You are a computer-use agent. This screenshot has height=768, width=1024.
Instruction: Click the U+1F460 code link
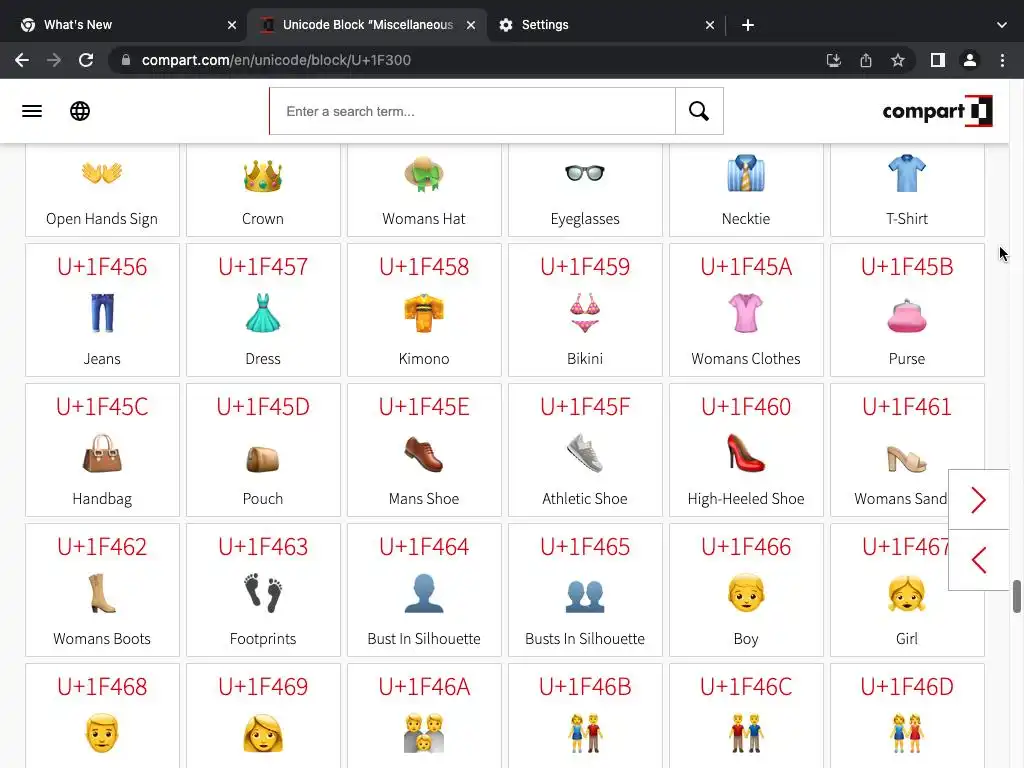pos(746,407)
